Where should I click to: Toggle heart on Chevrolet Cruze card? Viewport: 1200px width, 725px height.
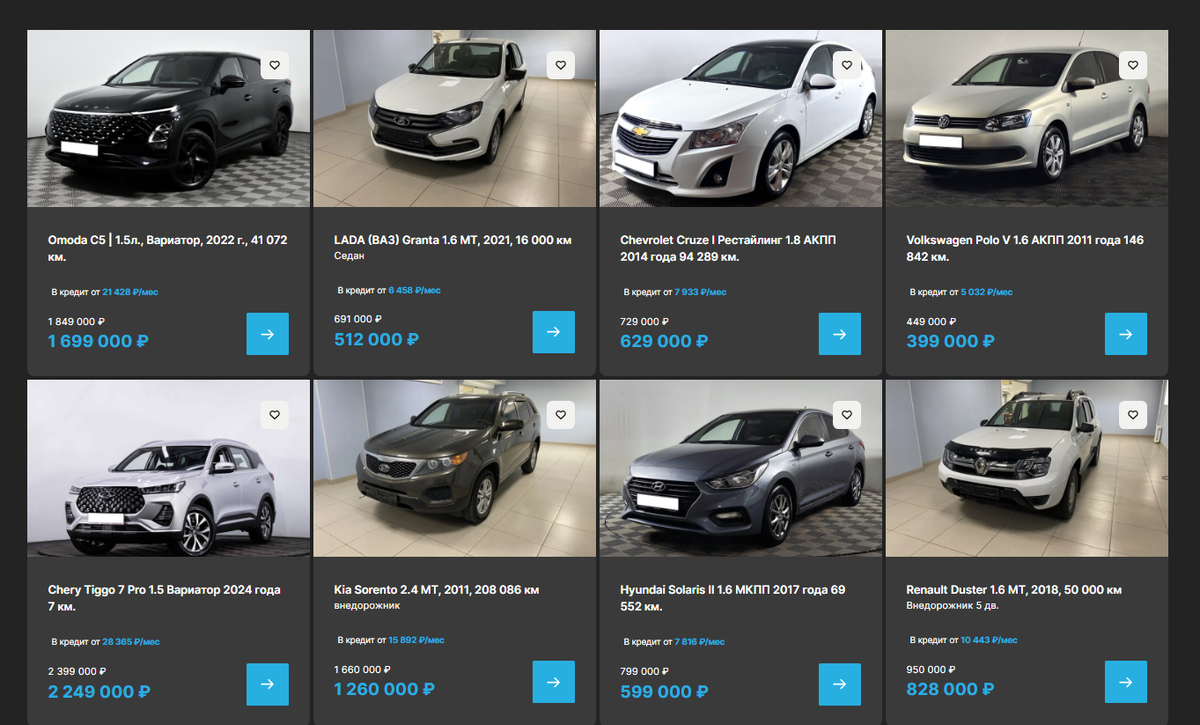tap(847, 65)
